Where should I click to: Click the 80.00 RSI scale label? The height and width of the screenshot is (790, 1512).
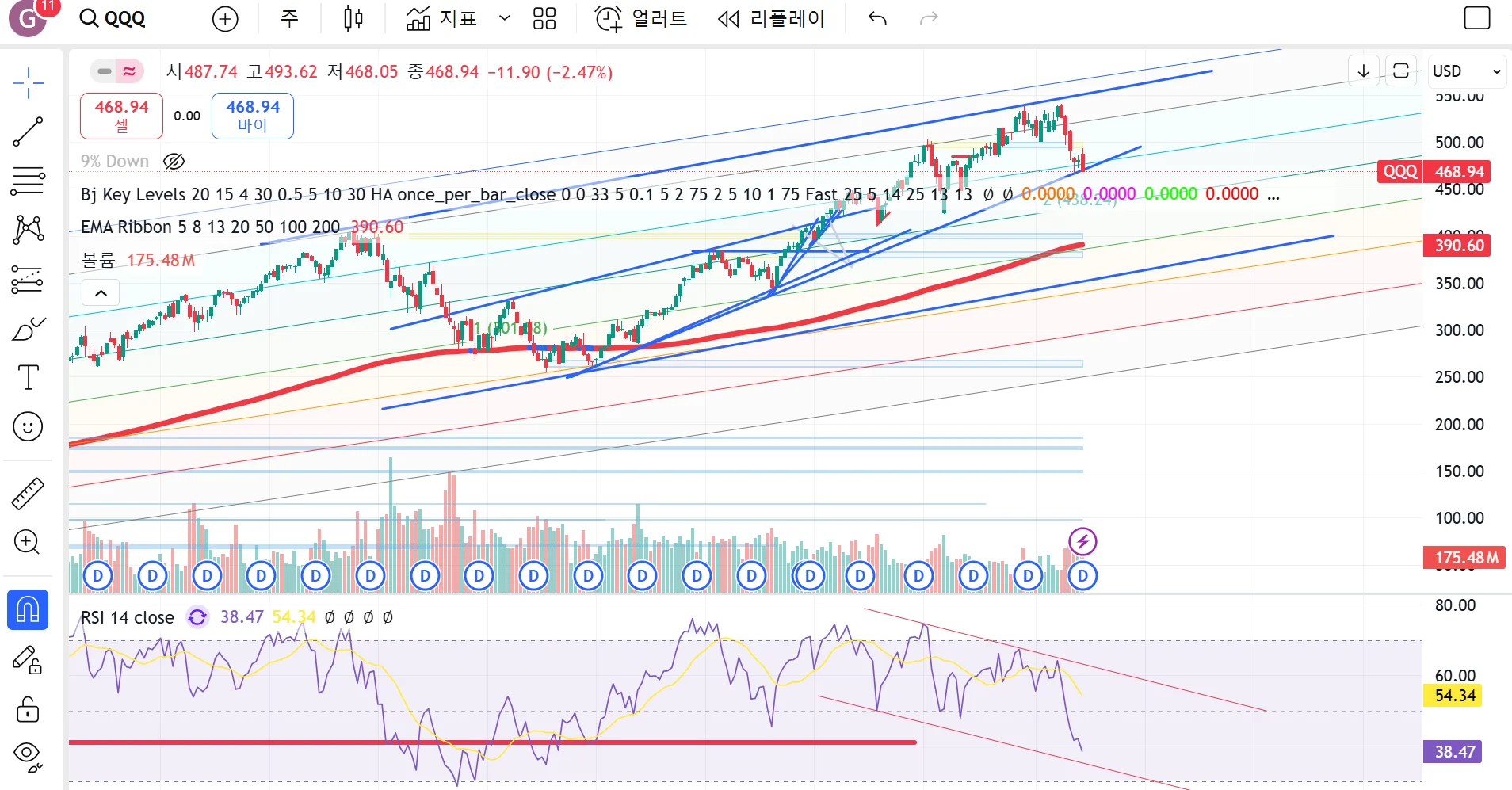click(x=1455, y=605)
